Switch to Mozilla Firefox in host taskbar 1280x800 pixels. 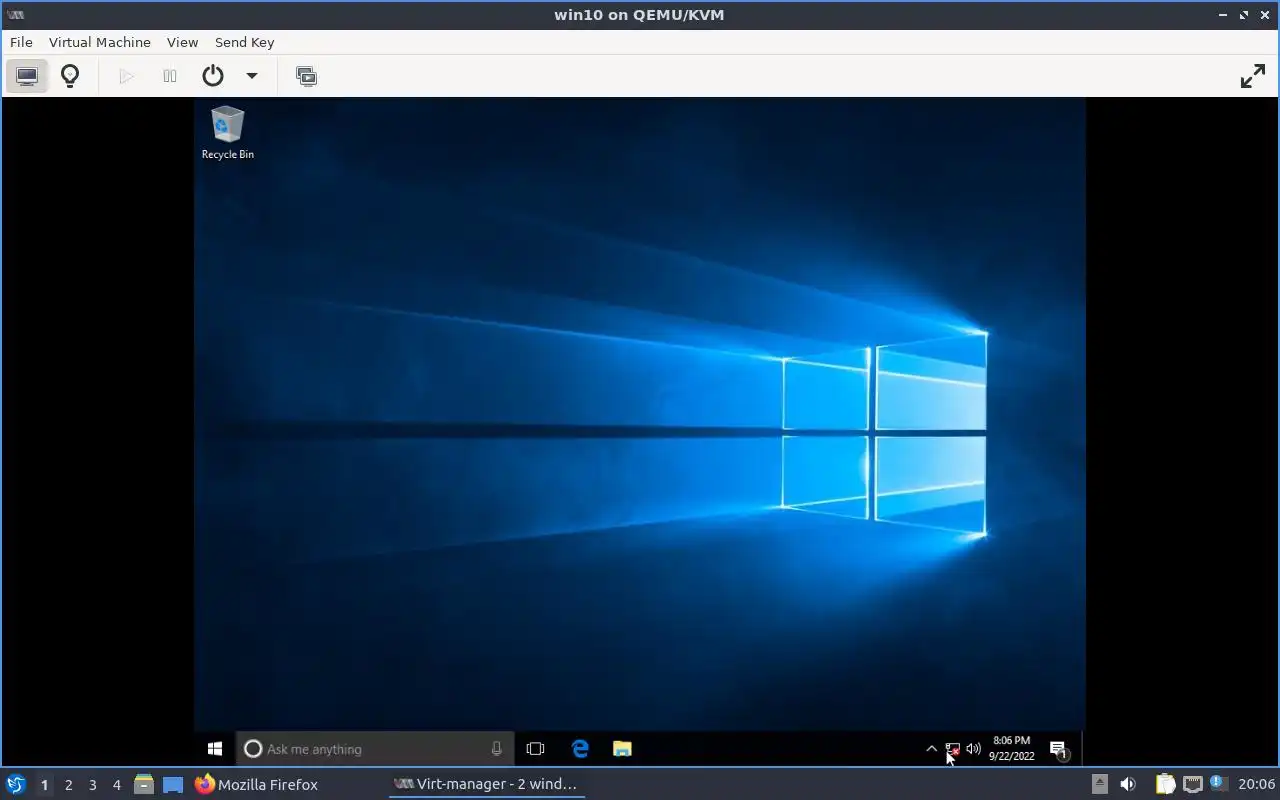tap(256, 785)
